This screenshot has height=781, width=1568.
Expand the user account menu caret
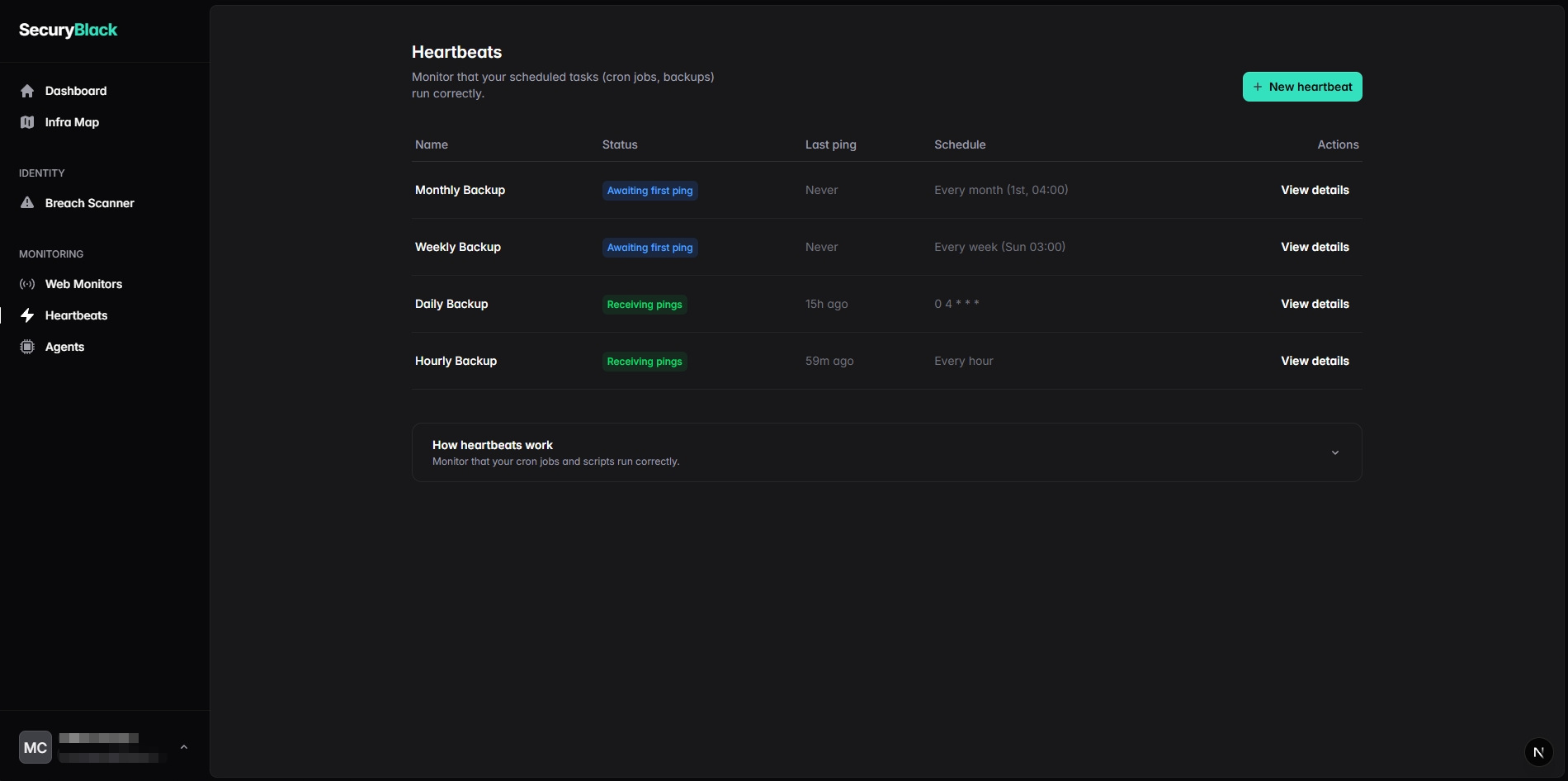tap(184, 747)
